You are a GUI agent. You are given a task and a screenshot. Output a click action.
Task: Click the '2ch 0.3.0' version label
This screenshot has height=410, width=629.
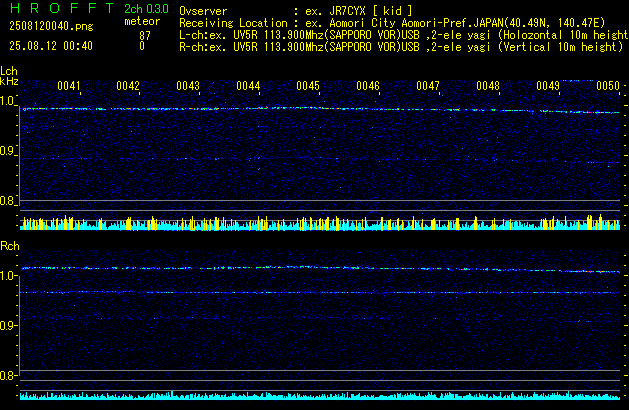146,9
